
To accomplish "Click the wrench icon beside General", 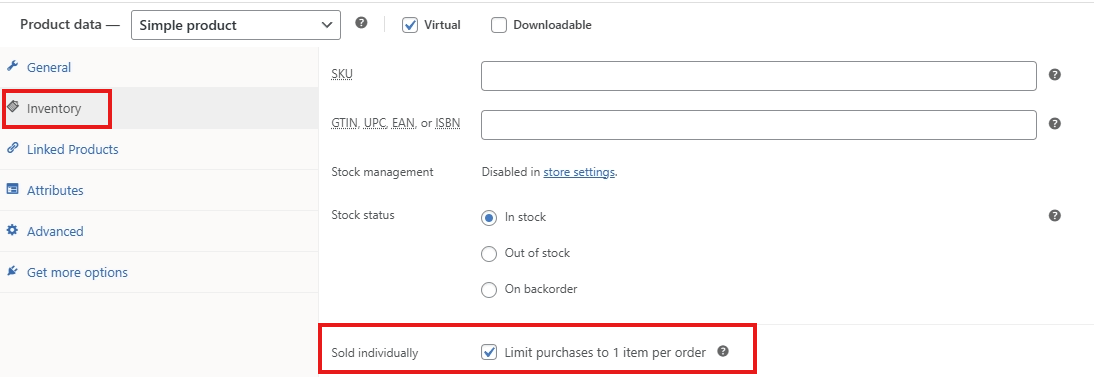I will click(x=12, y=66).
